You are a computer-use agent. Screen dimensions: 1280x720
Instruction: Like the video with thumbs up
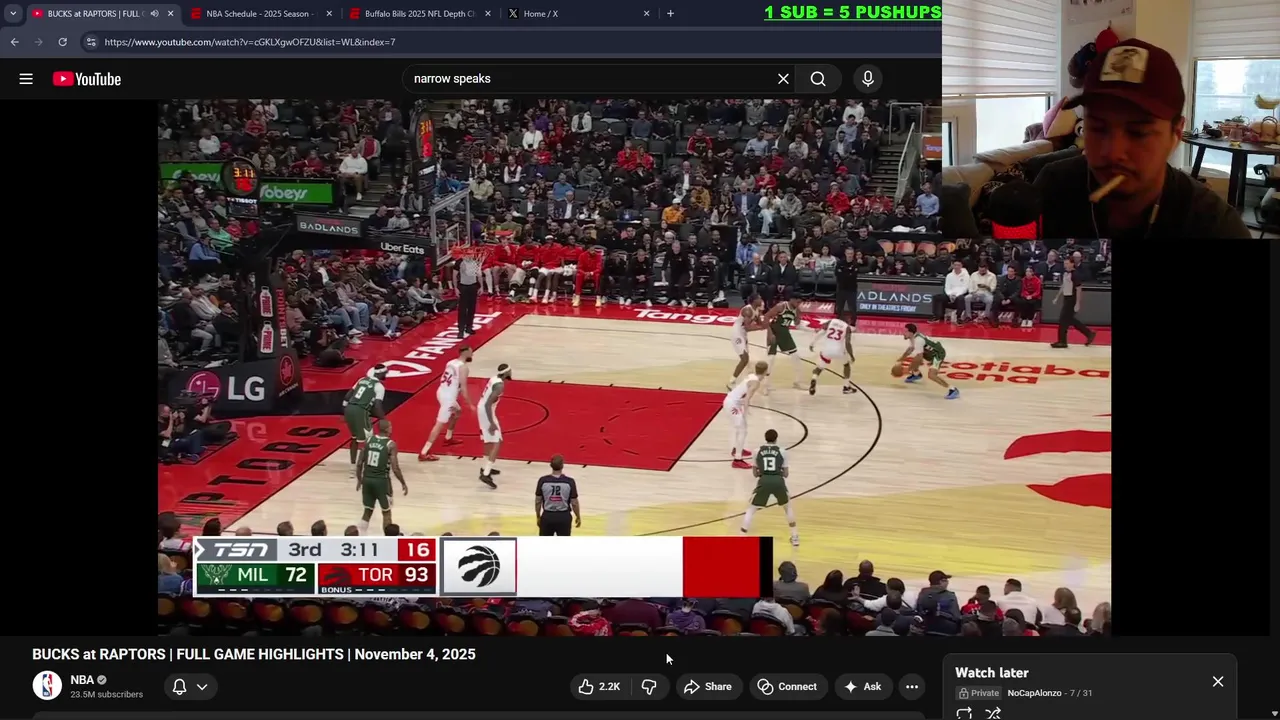point(599,686)
